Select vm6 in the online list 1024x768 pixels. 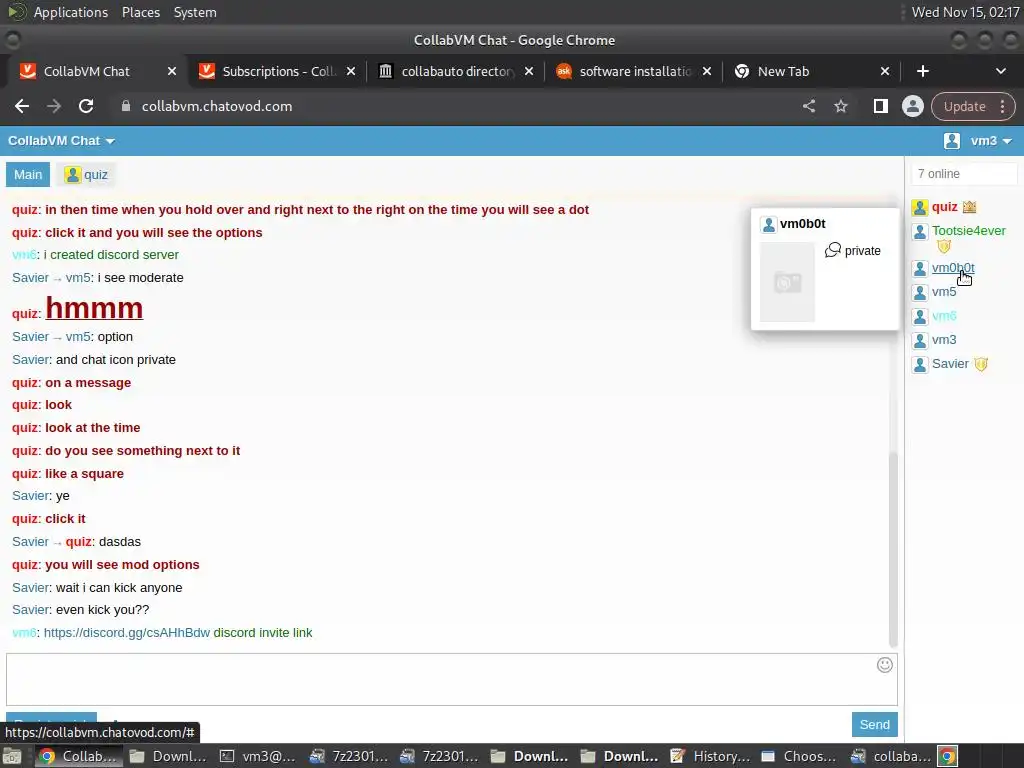pyautogui.click(x=944, y=316)
